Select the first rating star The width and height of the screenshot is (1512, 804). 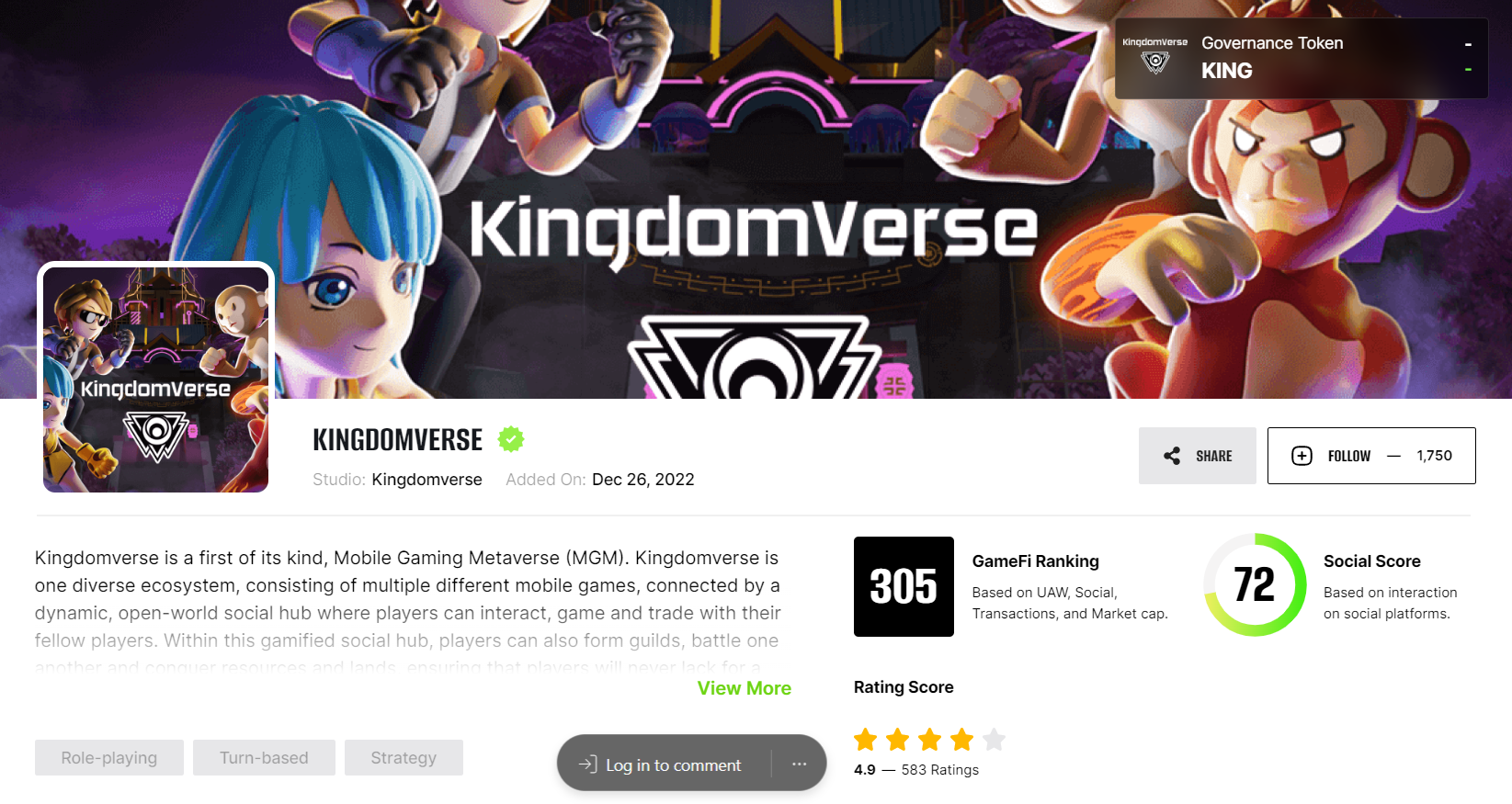tap(865, 739)
